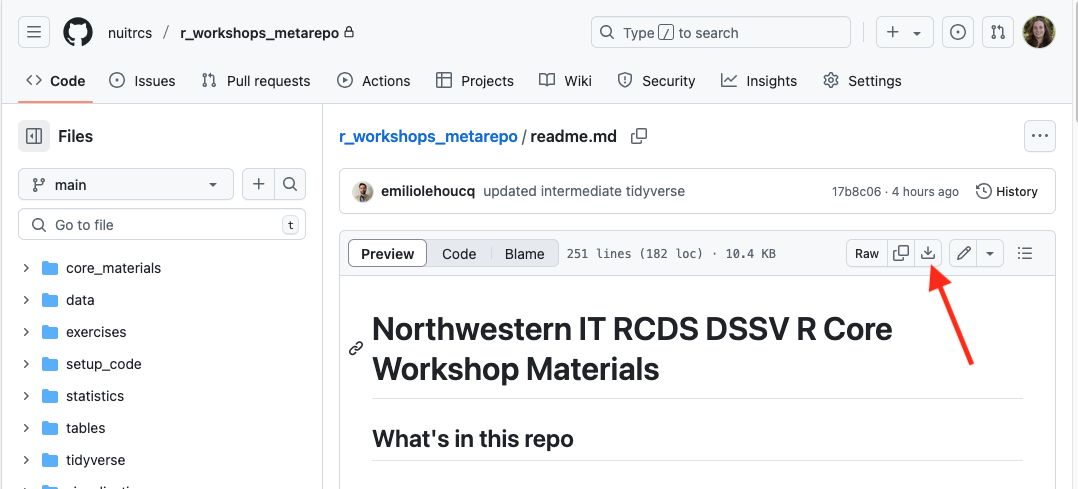This screenshot has width=1078, height=489.
Task: Download the raw file icon
Action: [x=928, y=254]
